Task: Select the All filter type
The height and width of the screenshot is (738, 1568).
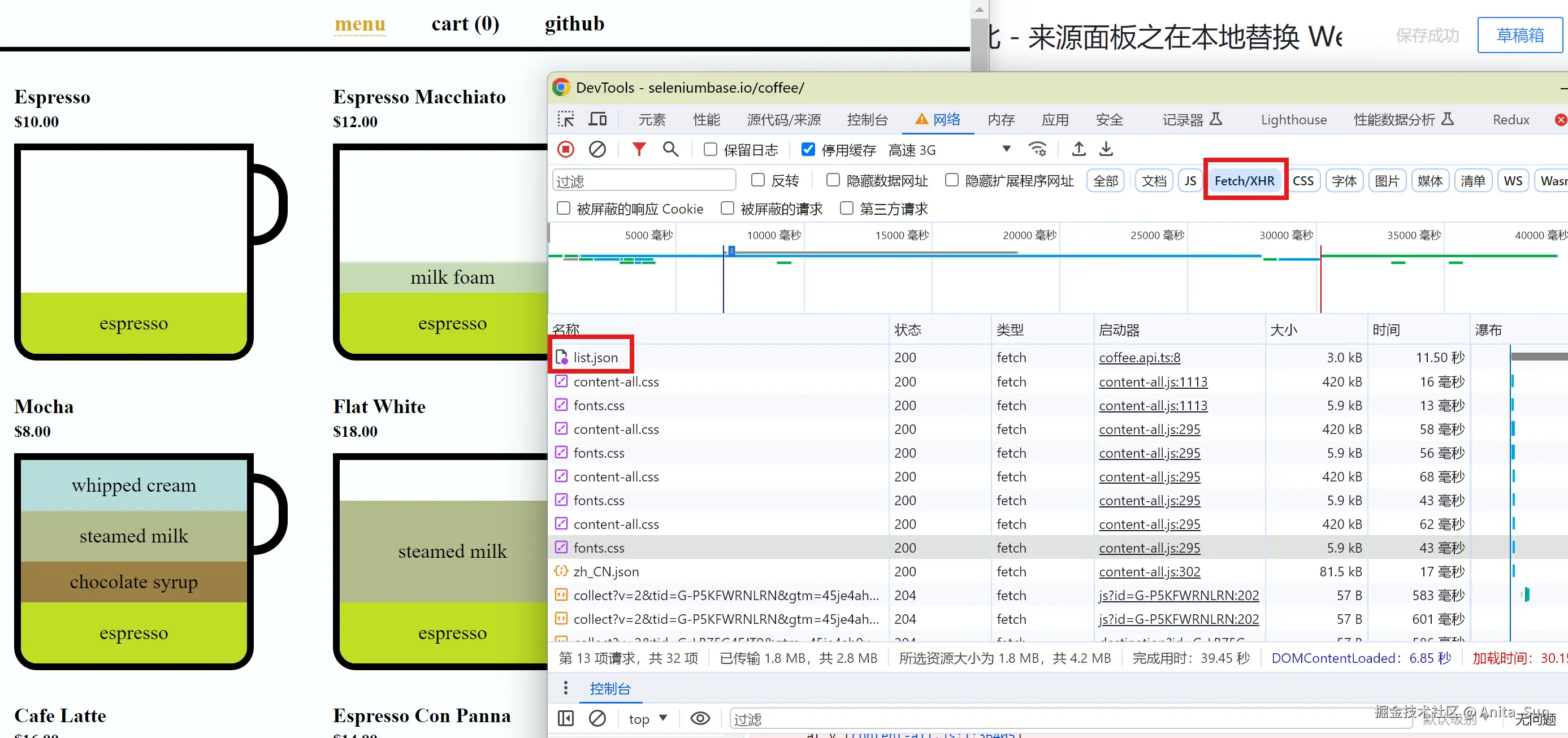Action: pyautogui.click(x=1106, y=181)
